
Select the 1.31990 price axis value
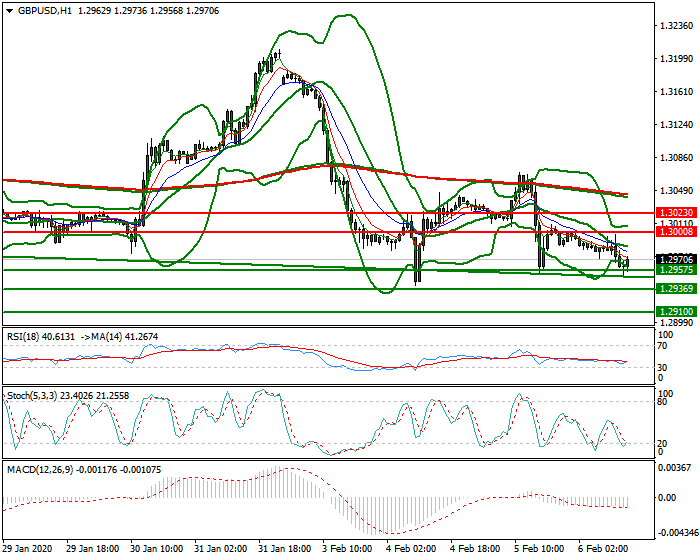click(677, 59)
